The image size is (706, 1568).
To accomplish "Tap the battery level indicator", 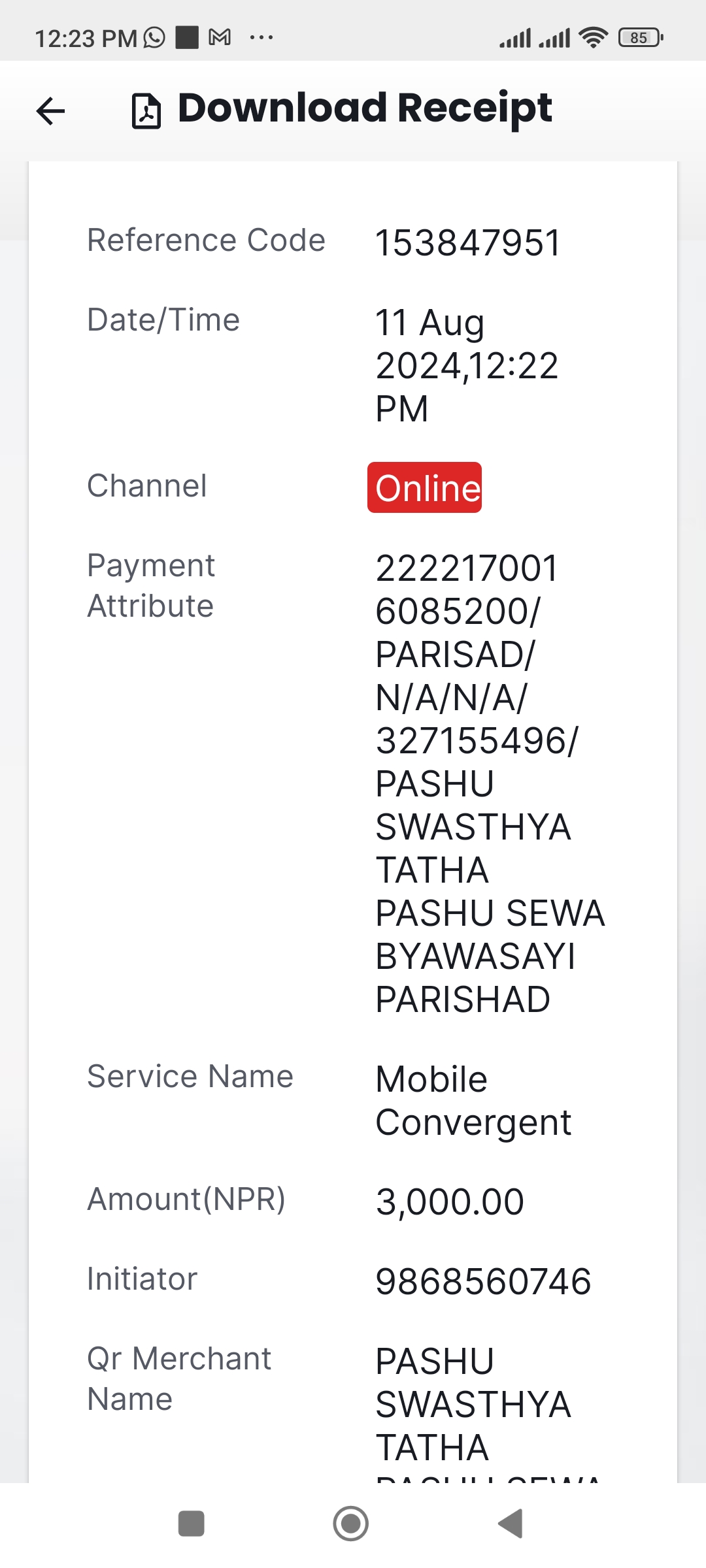I will 641,38.
